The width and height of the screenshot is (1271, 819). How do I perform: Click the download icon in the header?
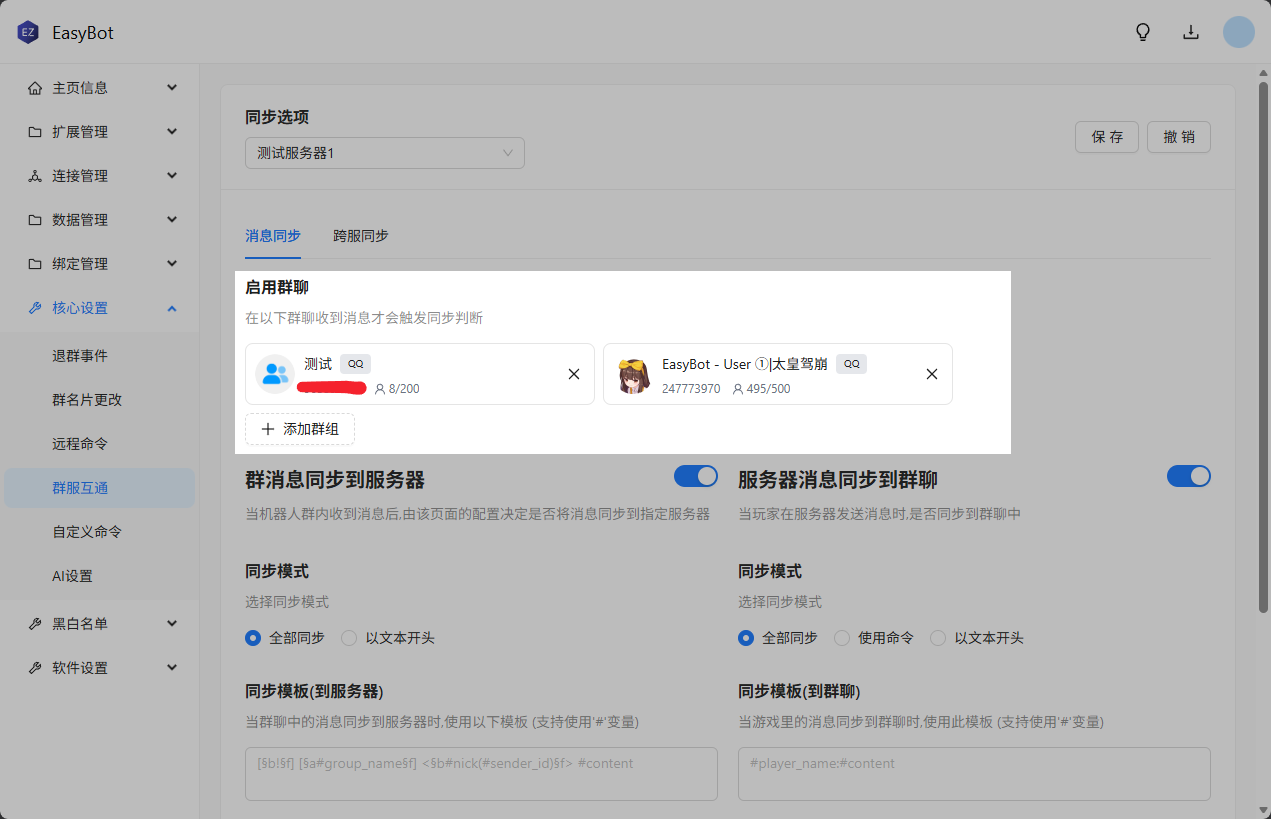click(x=1191, y=32)
